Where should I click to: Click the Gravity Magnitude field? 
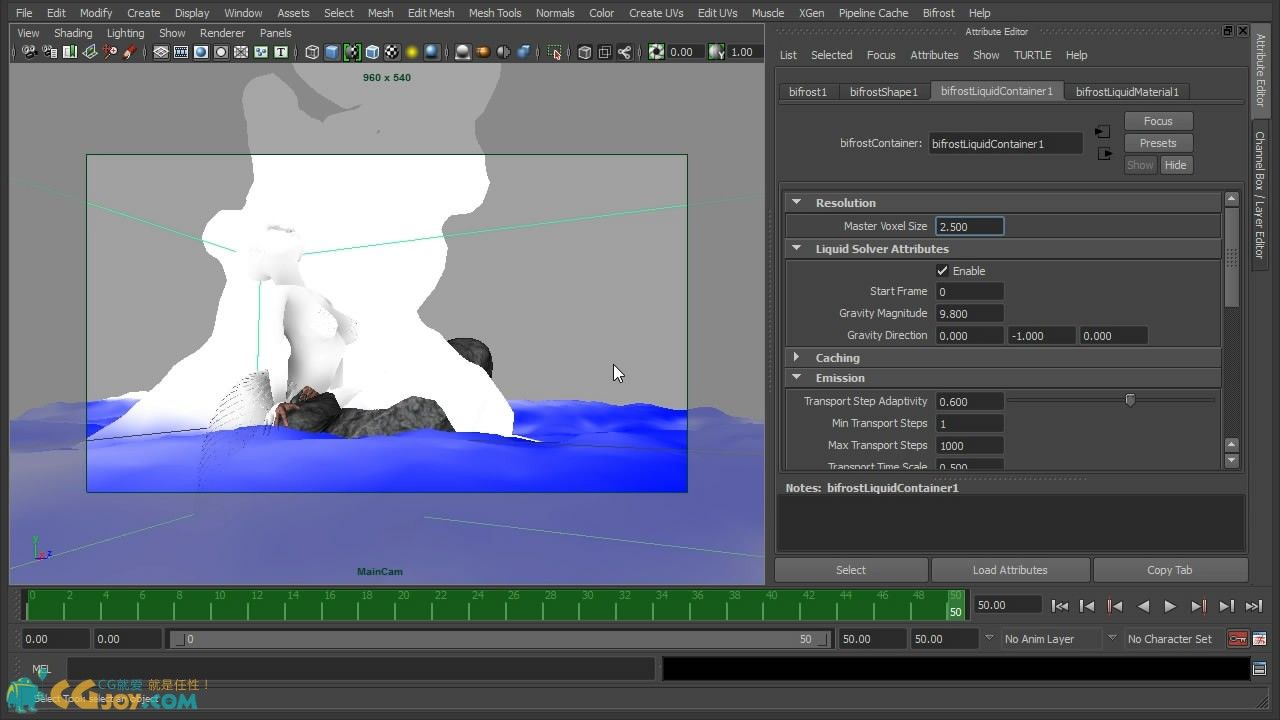[x=969, y=313]
